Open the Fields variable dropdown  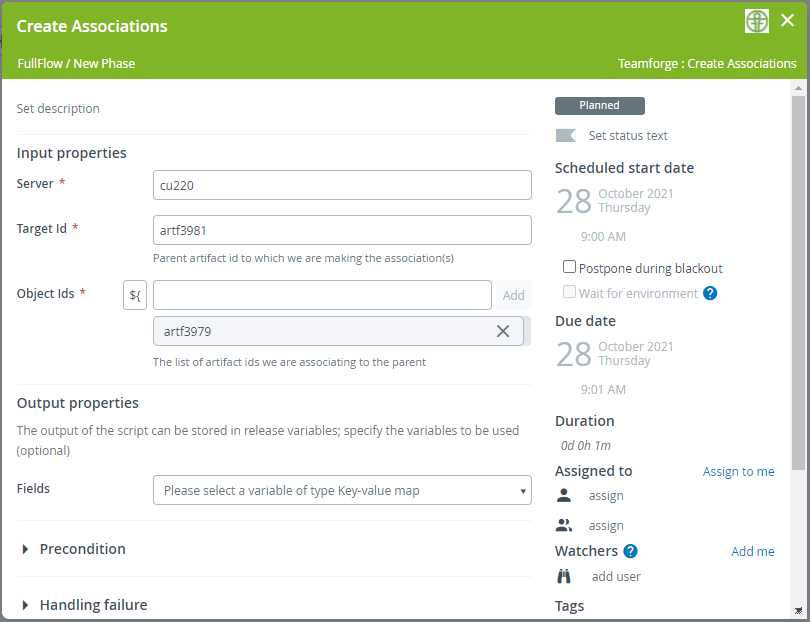point(342,490)
